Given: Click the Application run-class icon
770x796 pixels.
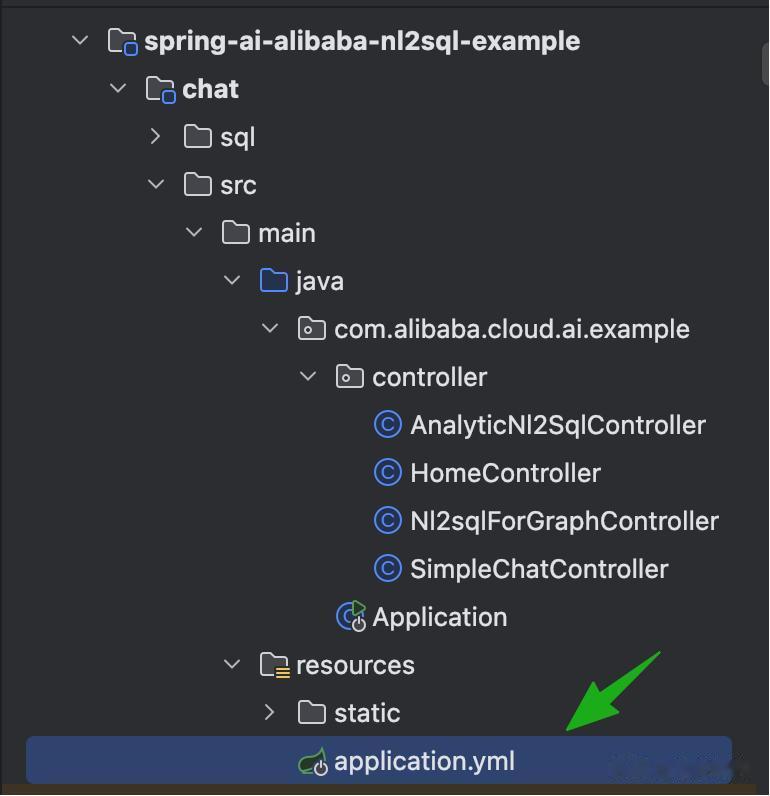Looking at the screenshot, I should [x=351, y=617].
